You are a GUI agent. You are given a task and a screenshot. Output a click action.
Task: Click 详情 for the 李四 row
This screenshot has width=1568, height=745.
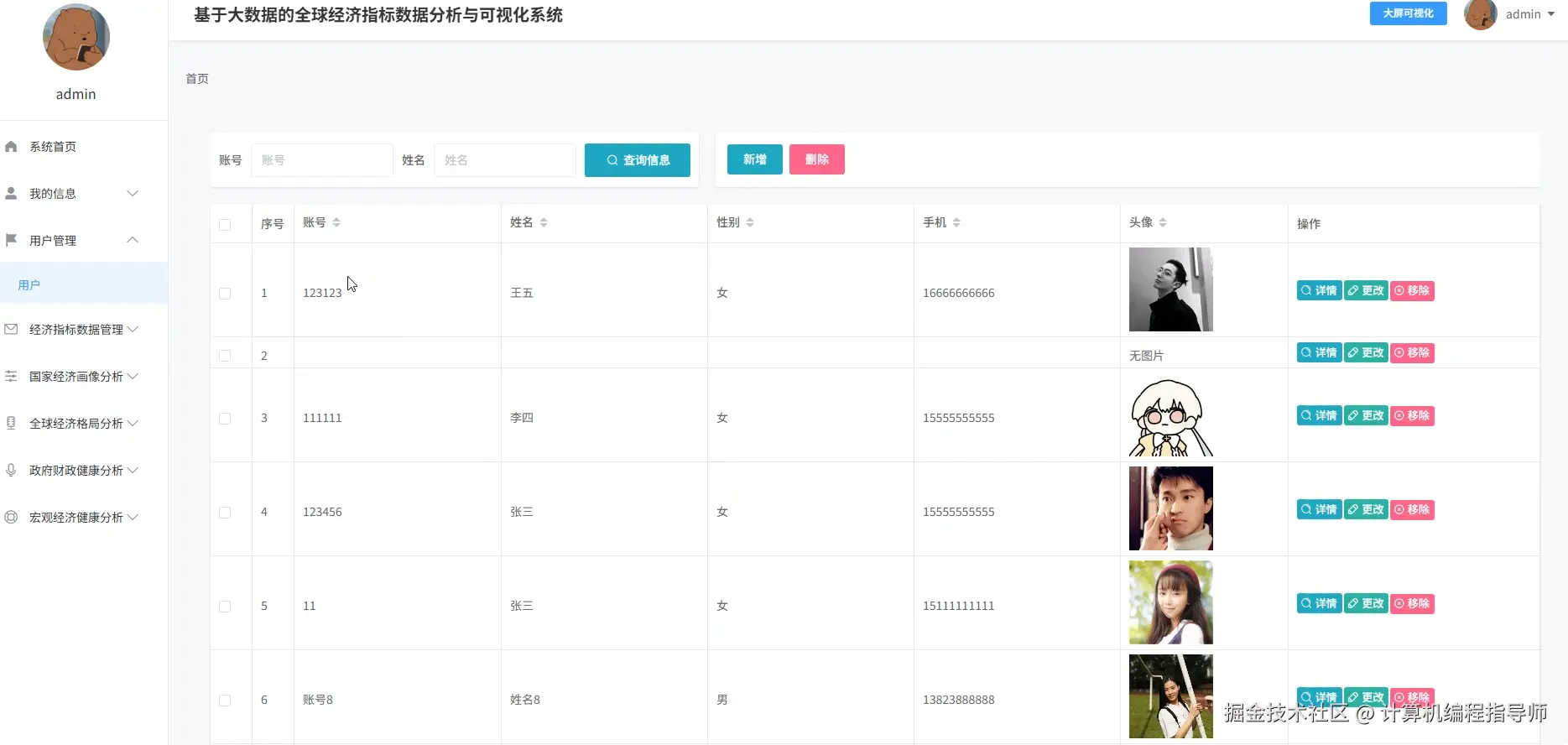(1320, 416)
